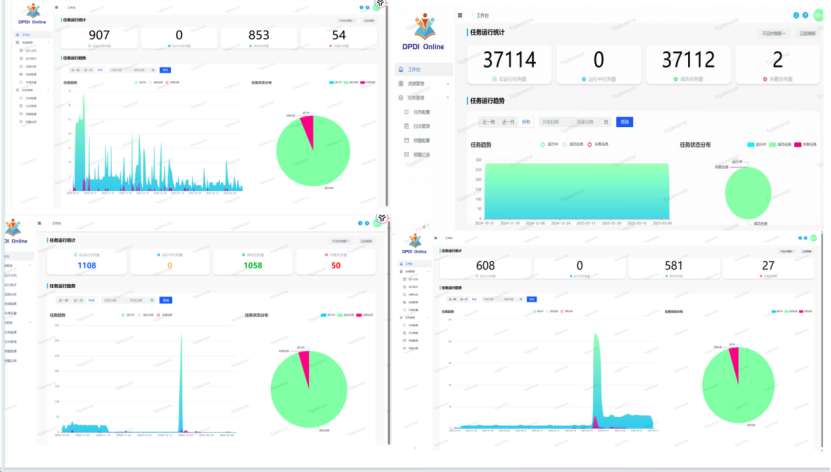Image resolution: width=831 pixels, height=472 pixels.
Task: Open the green user avatar in the 608 dashboard
Action: [814, 238]
